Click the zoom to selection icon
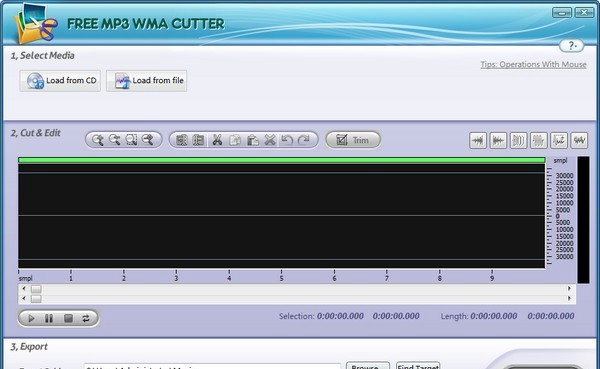Screen dimensions: 600x369 [x=131, y=140]
